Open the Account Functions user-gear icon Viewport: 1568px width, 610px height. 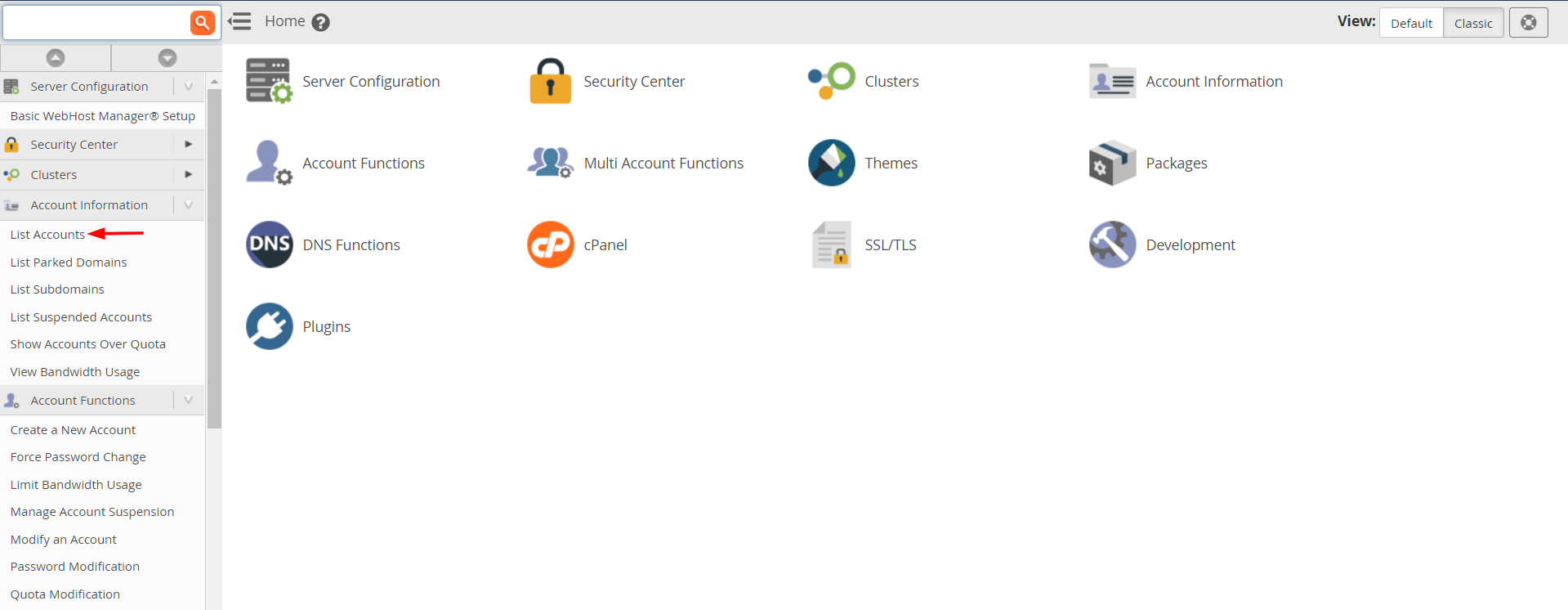coord(269,163)
